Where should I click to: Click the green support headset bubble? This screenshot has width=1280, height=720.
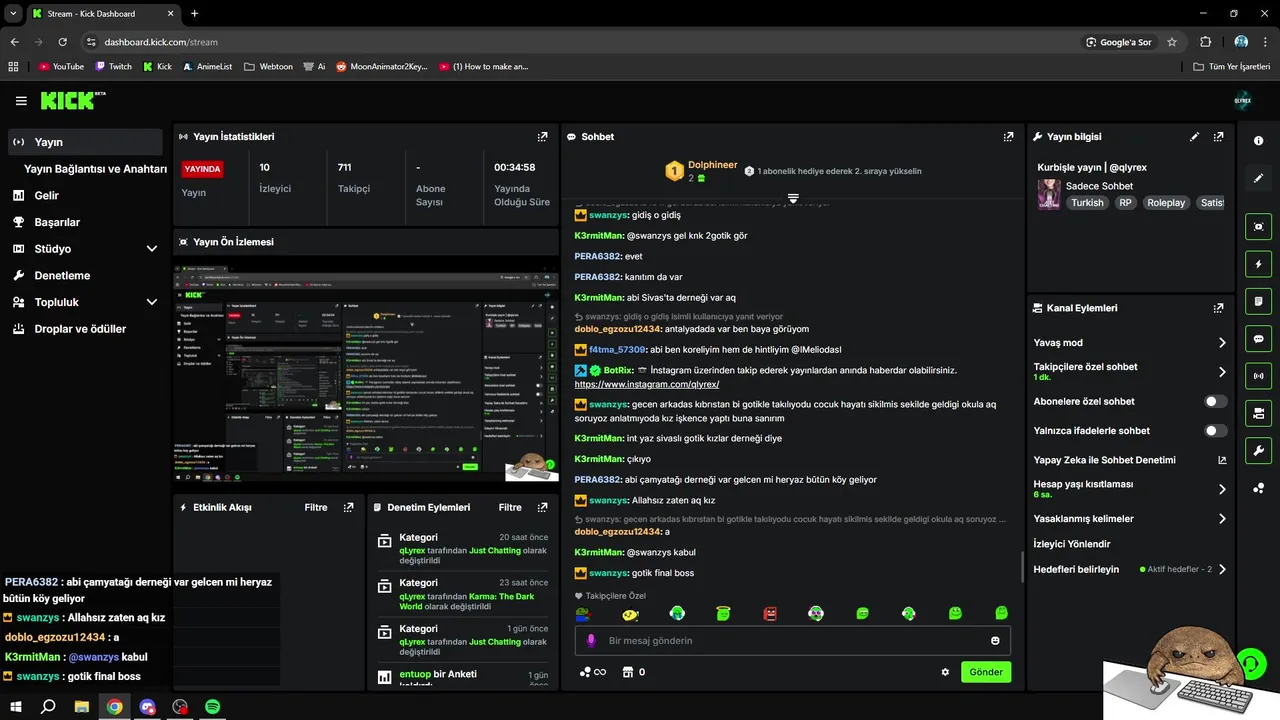[x=1249, y=663]
